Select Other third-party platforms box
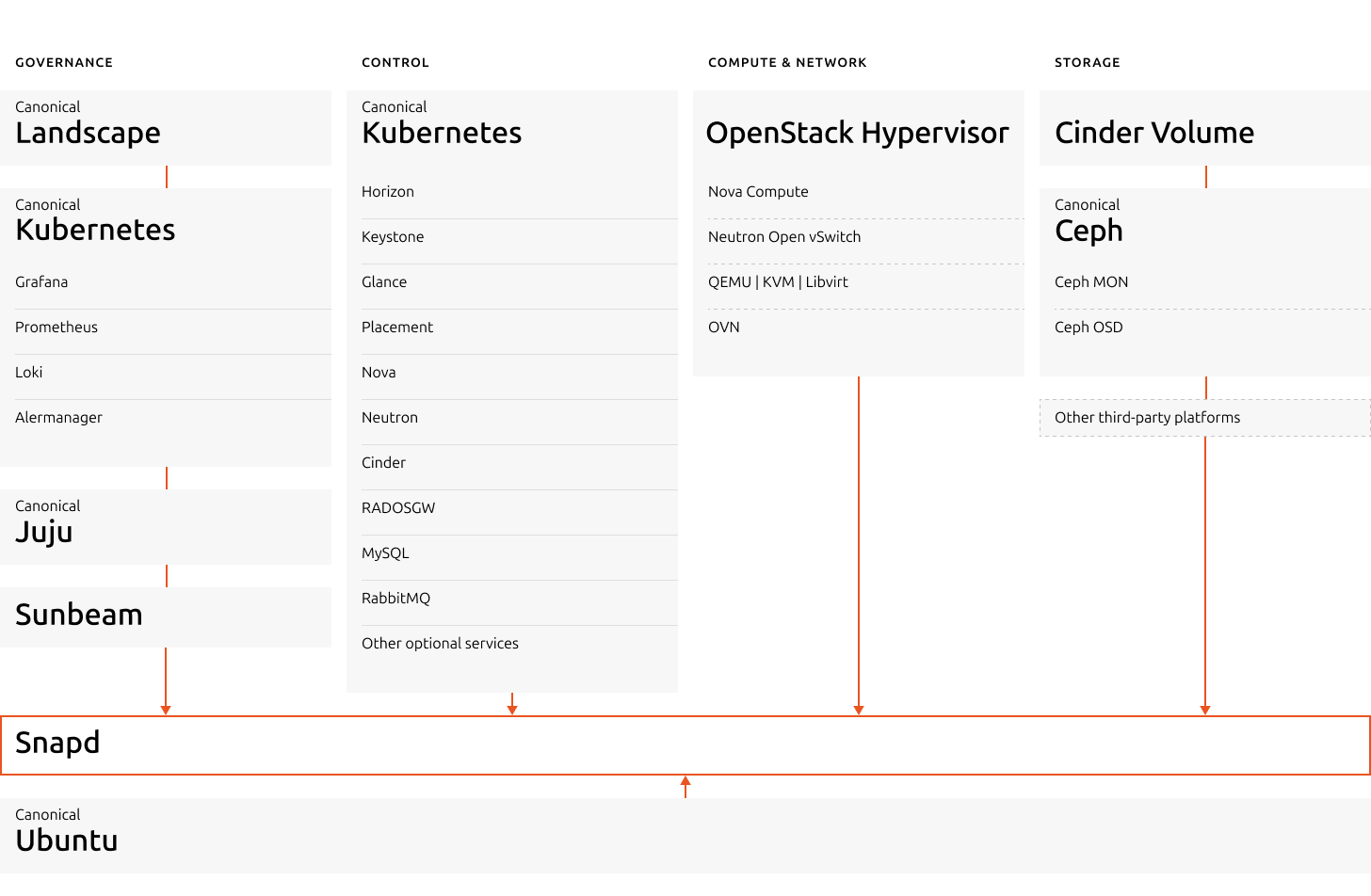 1147,418
